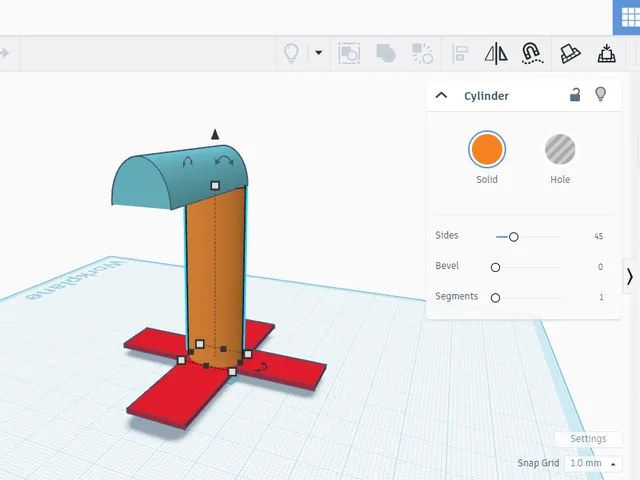The height and width of the screenshot is (480, 640).
Task: Open the 3D design grid view button
Action: 629,17
